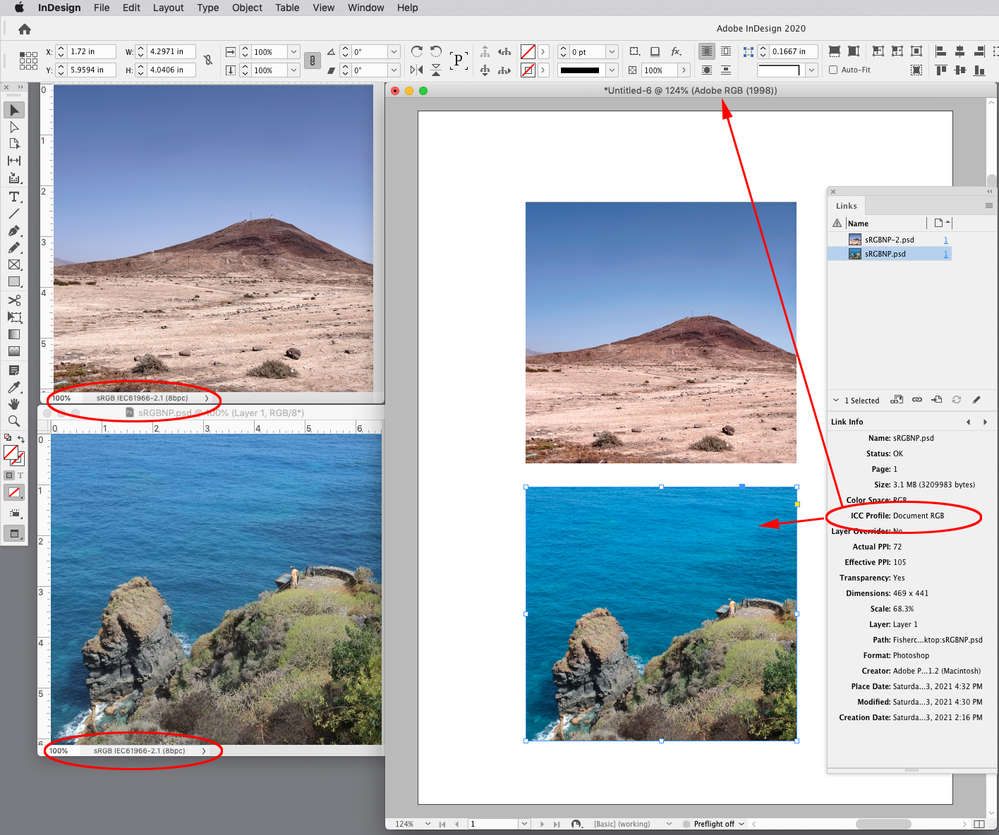This screenshot has height=835, width=999.
Task: Toggle constrain width and height proportions
Action: [x=208, y=60]
